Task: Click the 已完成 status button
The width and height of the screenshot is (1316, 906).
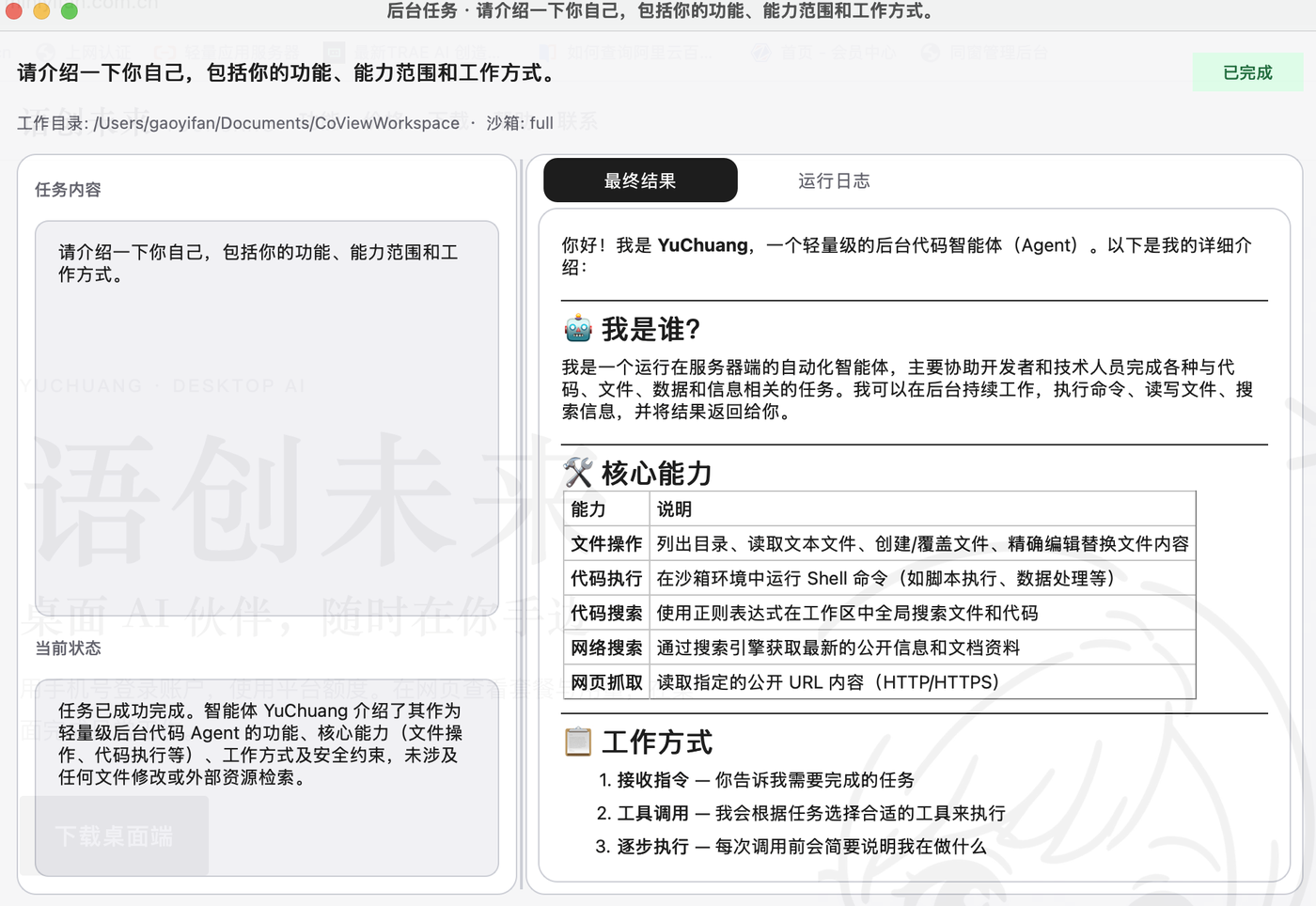Action: pos(1247,72)
